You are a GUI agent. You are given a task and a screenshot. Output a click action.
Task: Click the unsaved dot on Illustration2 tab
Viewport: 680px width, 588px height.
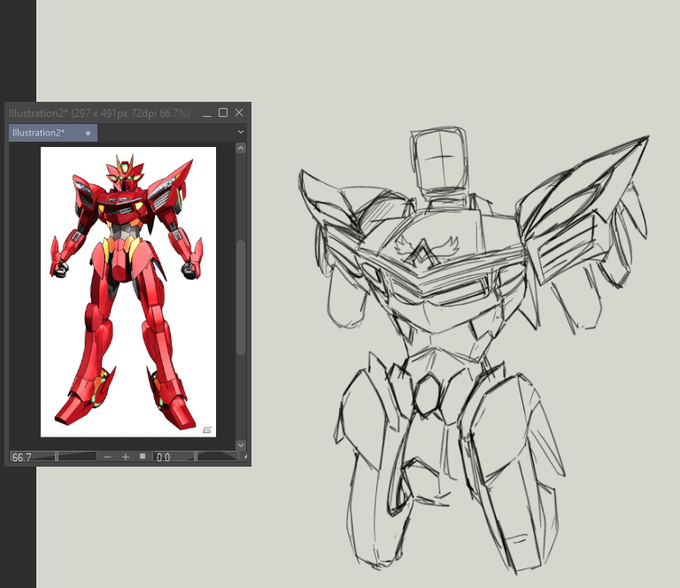click(88, 133)
